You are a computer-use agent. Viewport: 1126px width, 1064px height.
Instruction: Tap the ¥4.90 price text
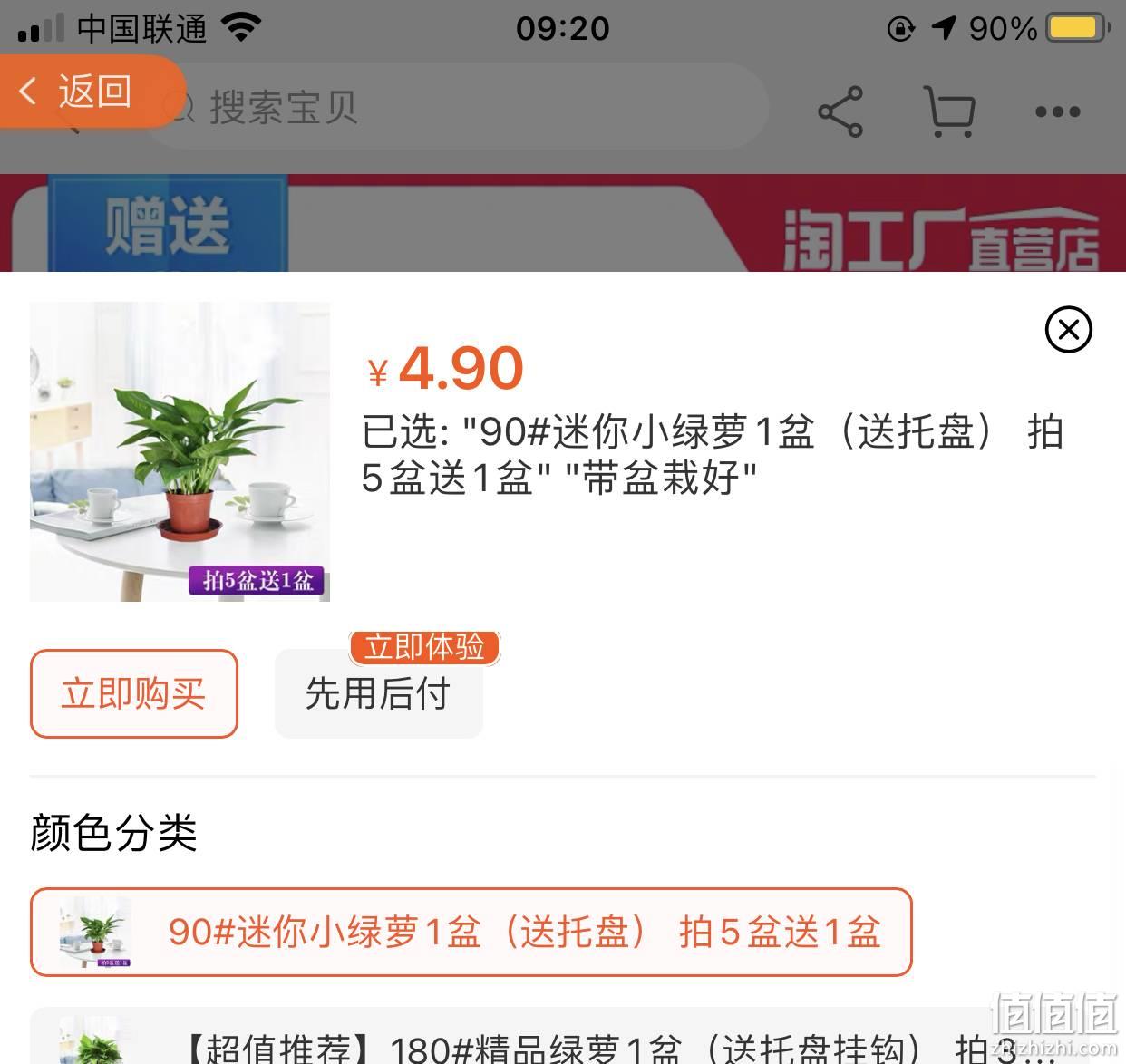[445, 368]
